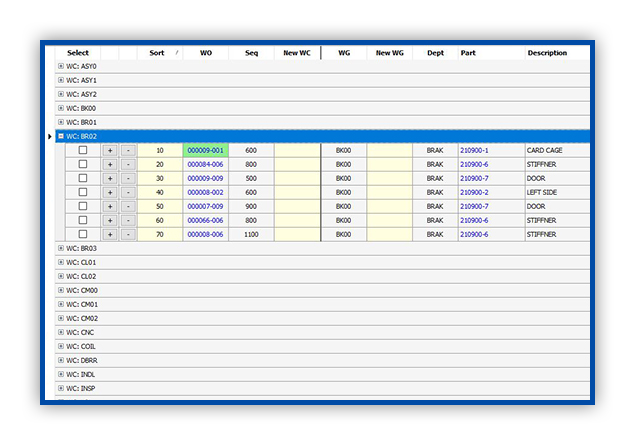Check the select box for WO 000007-009
635x445 pixels.
pos(83,206)
